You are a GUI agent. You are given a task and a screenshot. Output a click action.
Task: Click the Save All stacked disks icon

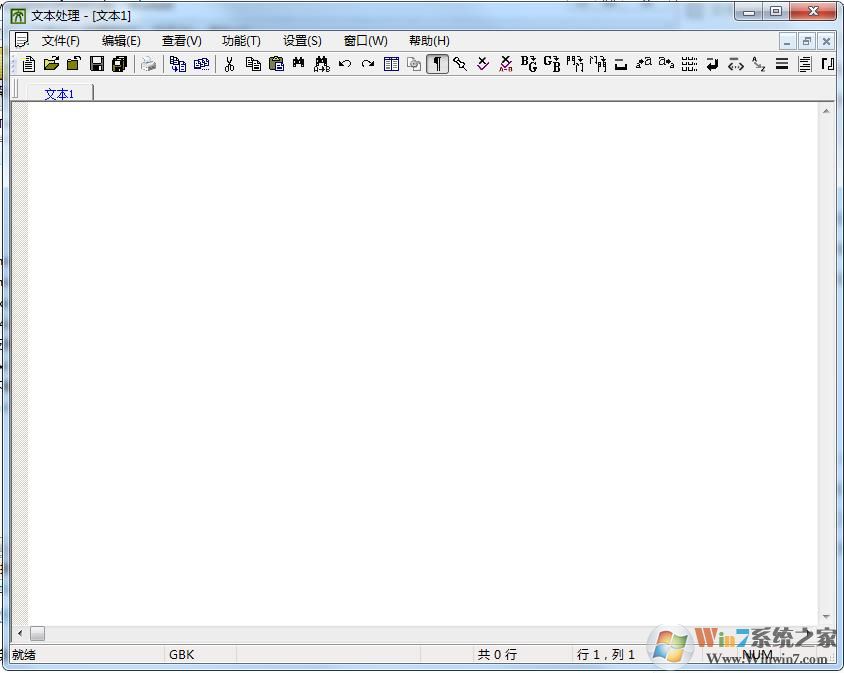(x=120, y=64)
